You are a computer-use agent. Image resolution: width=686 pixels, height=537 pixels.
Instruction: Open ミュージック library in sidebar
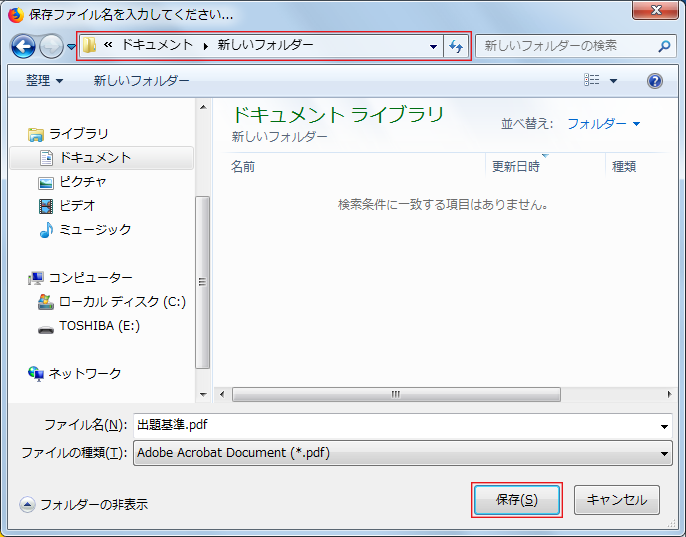tap(94, 230)
